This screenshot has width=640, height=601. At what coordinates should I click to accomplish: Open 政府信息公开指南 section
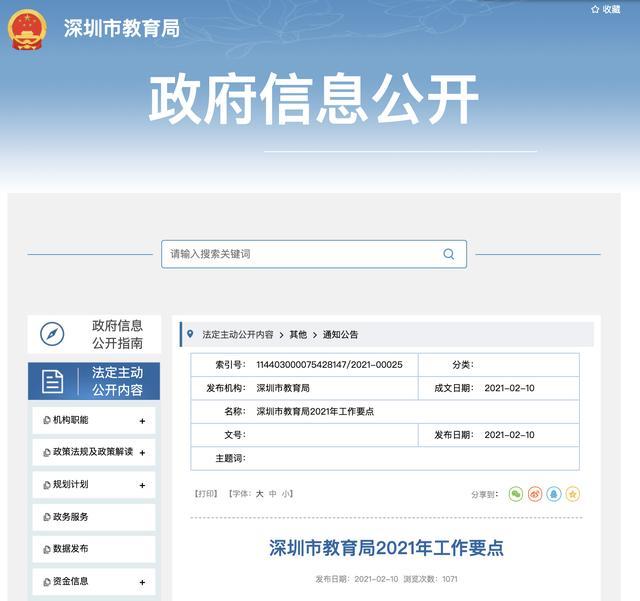tap(94, 334)
